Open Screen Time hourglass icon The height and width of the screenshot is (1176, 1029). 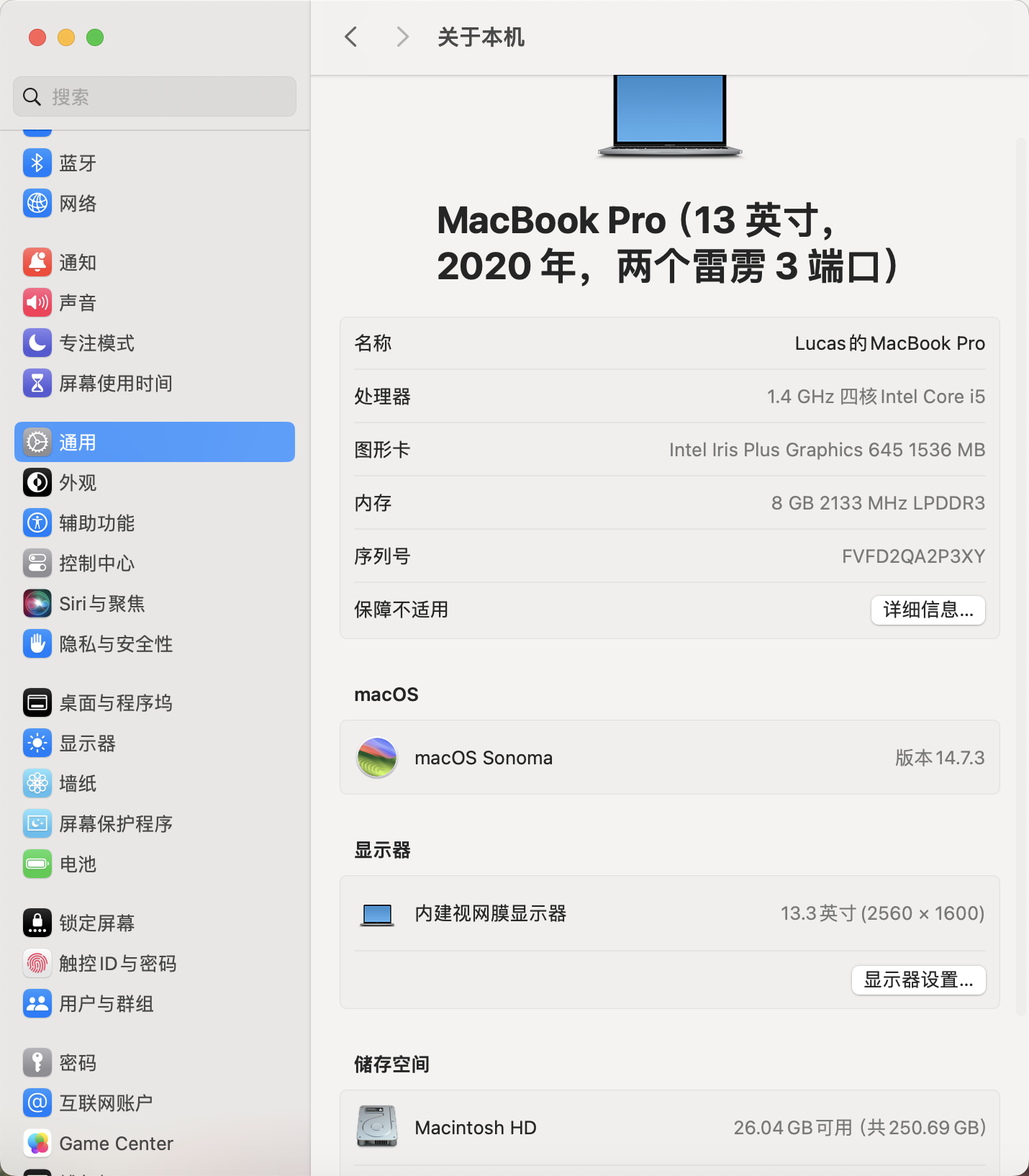click(x=37, y=383)
